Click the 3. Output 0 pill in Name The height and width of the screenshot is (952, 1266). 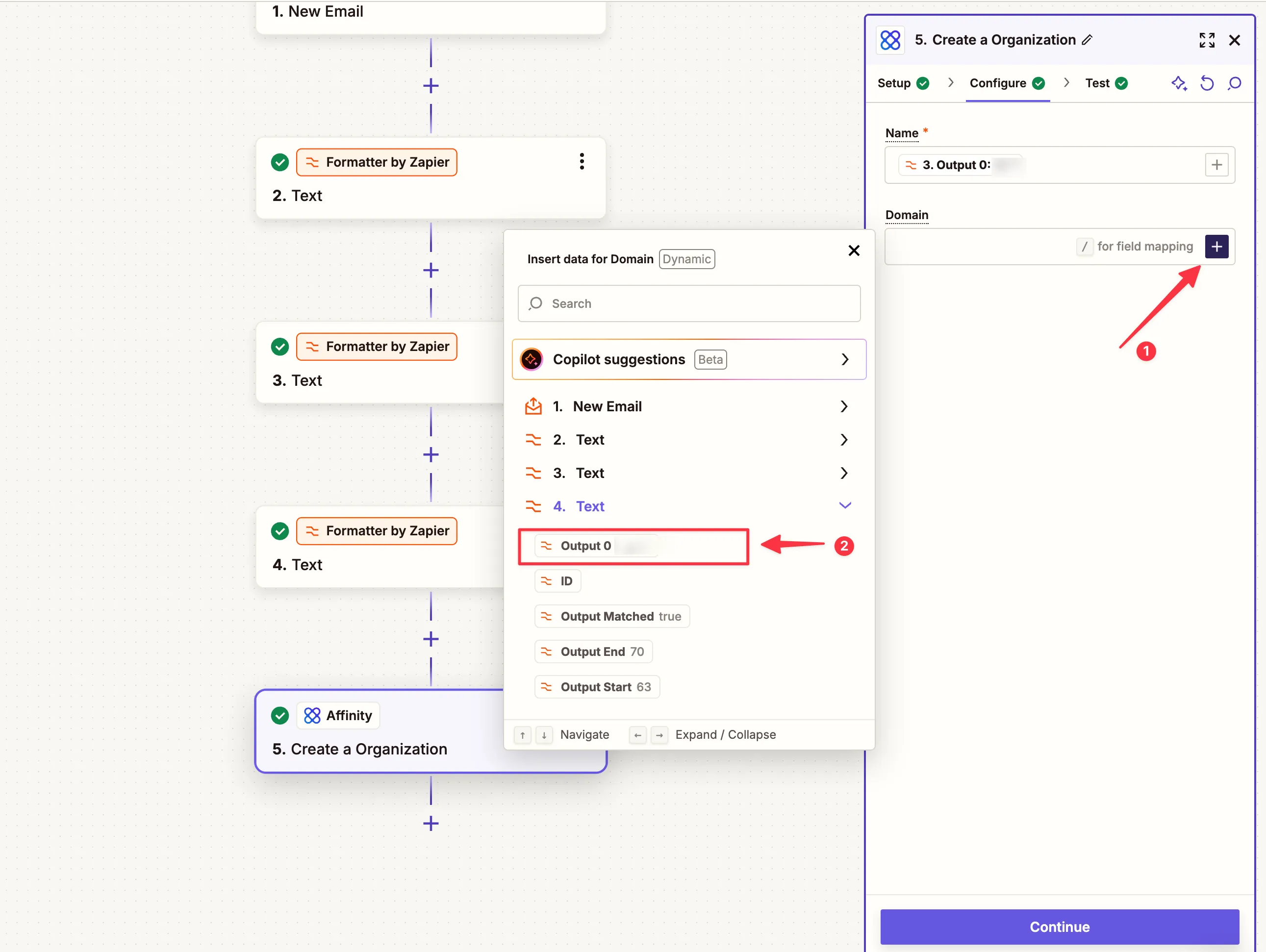point(961,165)
